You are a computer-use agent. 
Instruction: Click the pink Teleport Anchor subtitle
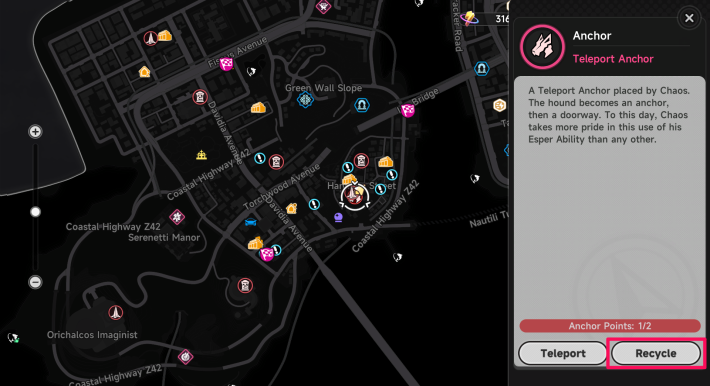coord(613,59)
